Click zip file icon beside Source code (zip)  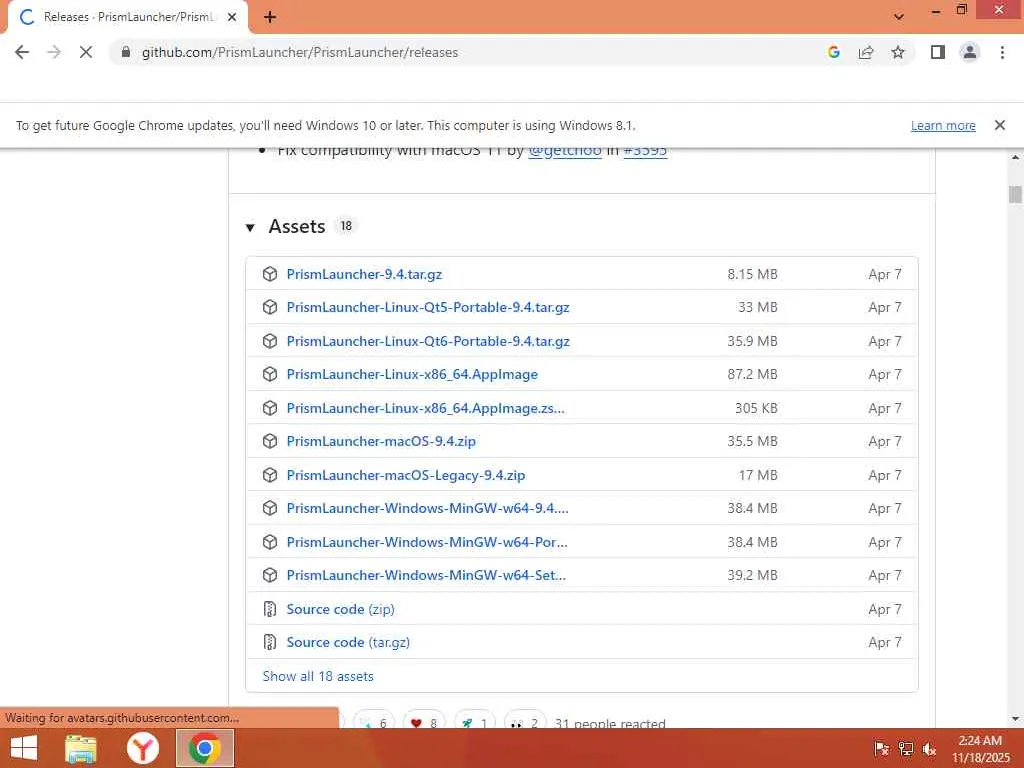270,609
